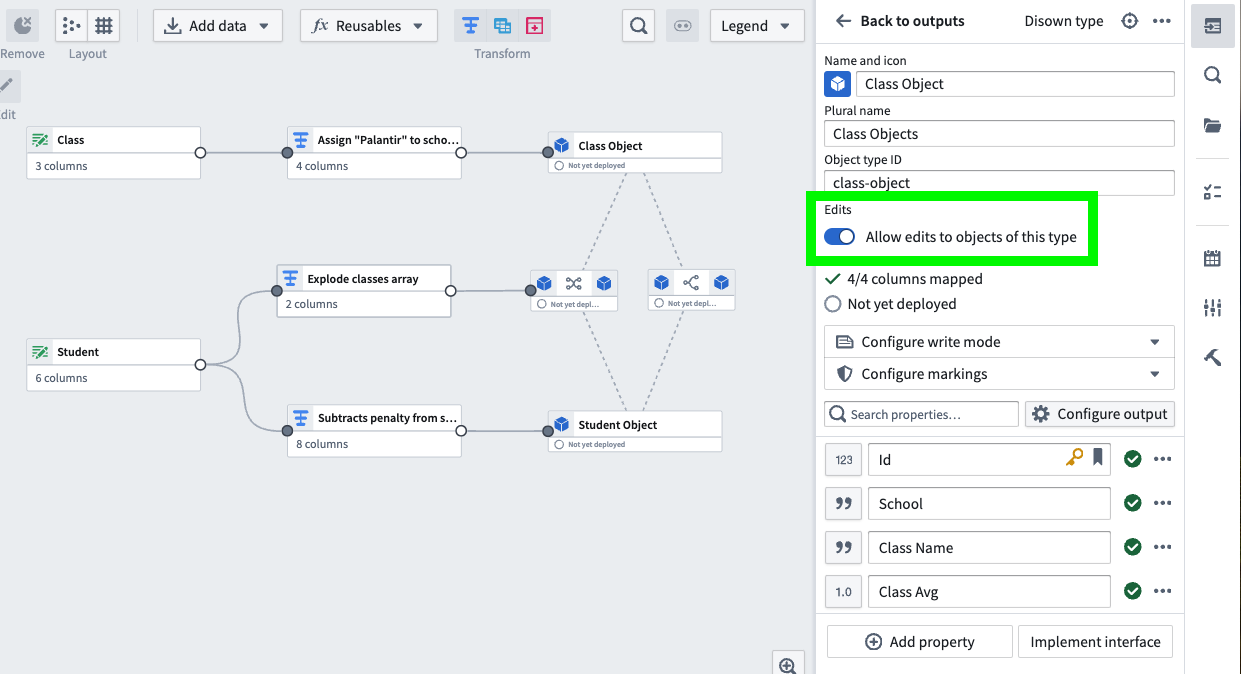1241x674 pixels.
Task: Expand Configure markings
Action: tap(999, 374)
